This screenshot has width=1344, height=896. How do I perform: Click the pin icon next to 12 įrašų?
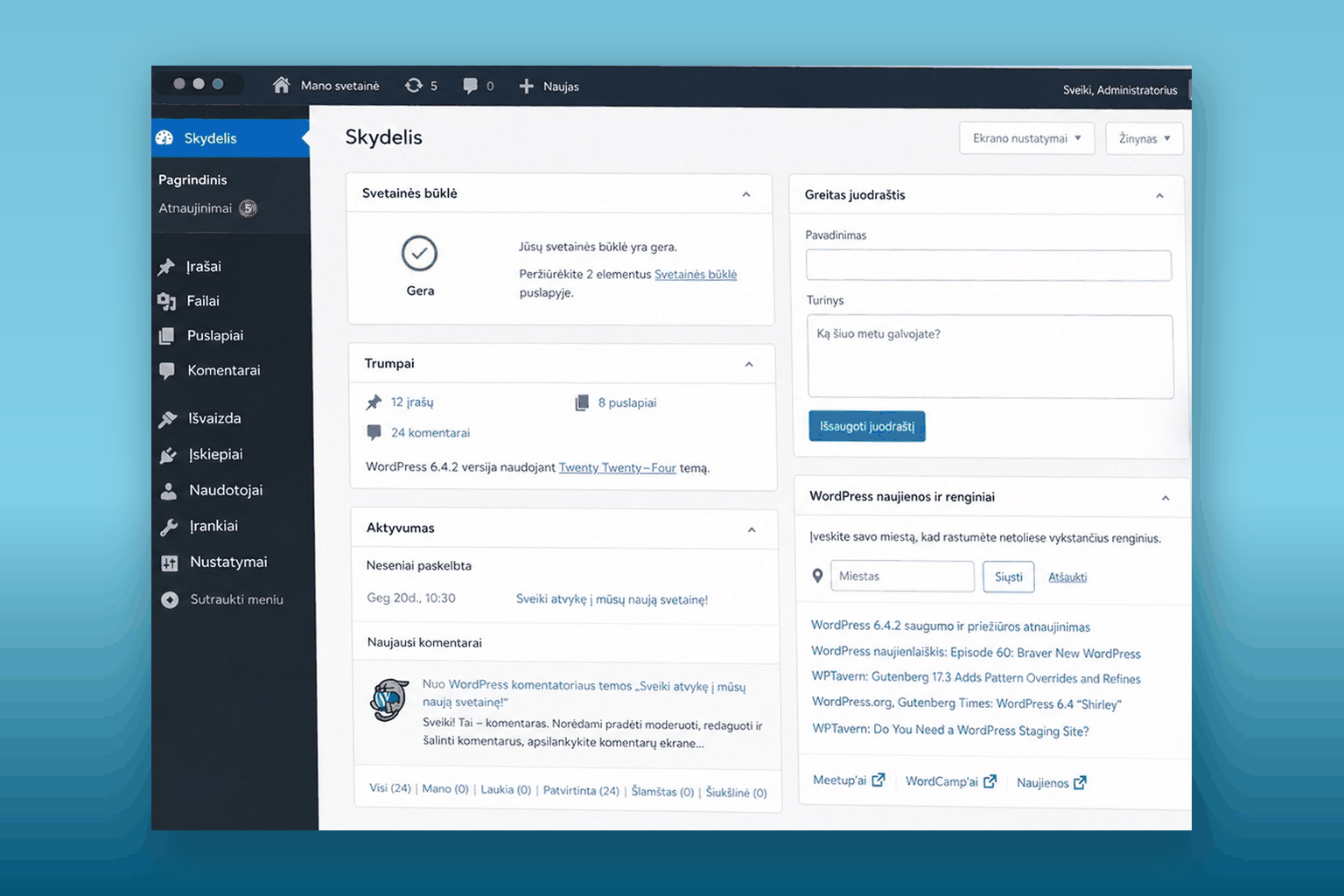374,402
